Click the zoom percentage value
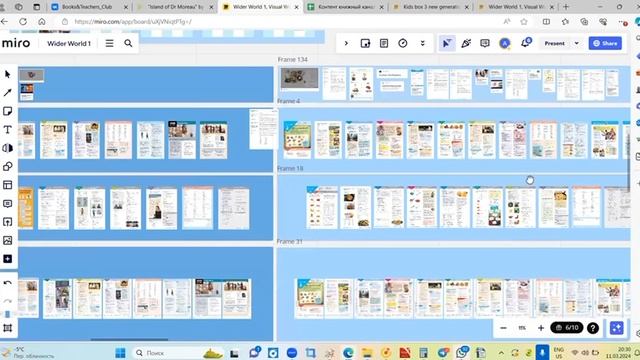The height and width of the screenshot is (360, 640). click(522, 328)
